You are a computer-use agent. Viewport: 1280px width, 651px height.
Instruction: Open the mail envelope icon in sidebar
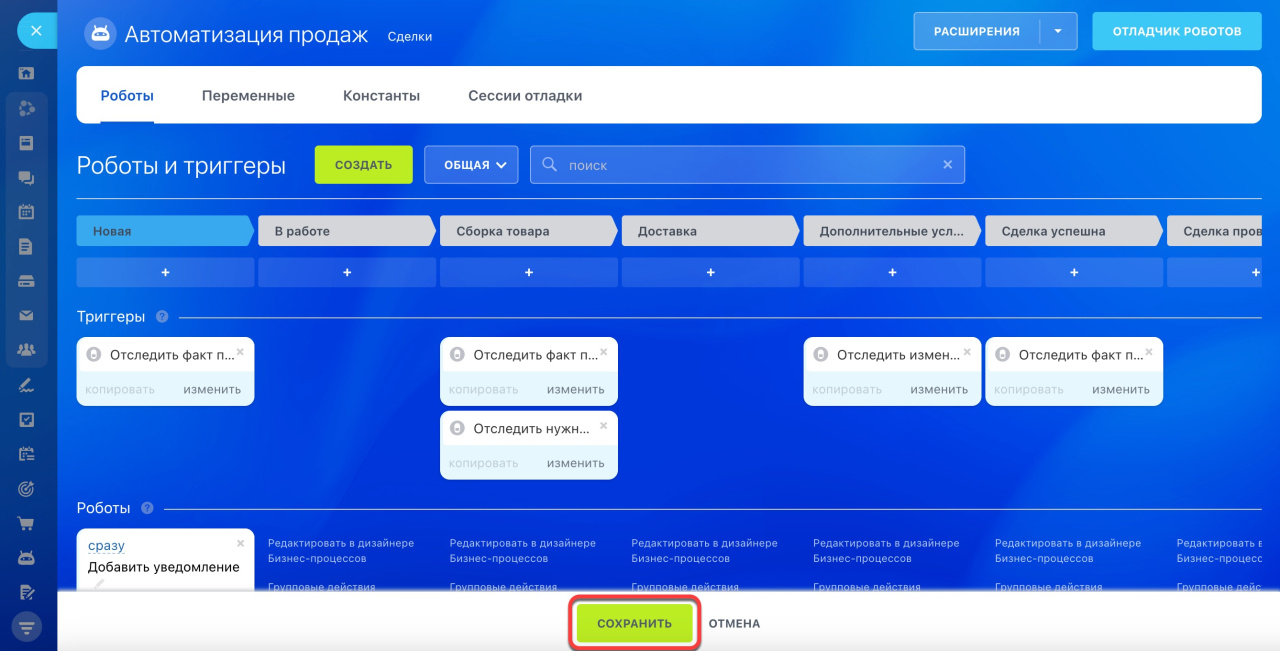[x=27, y=316]
